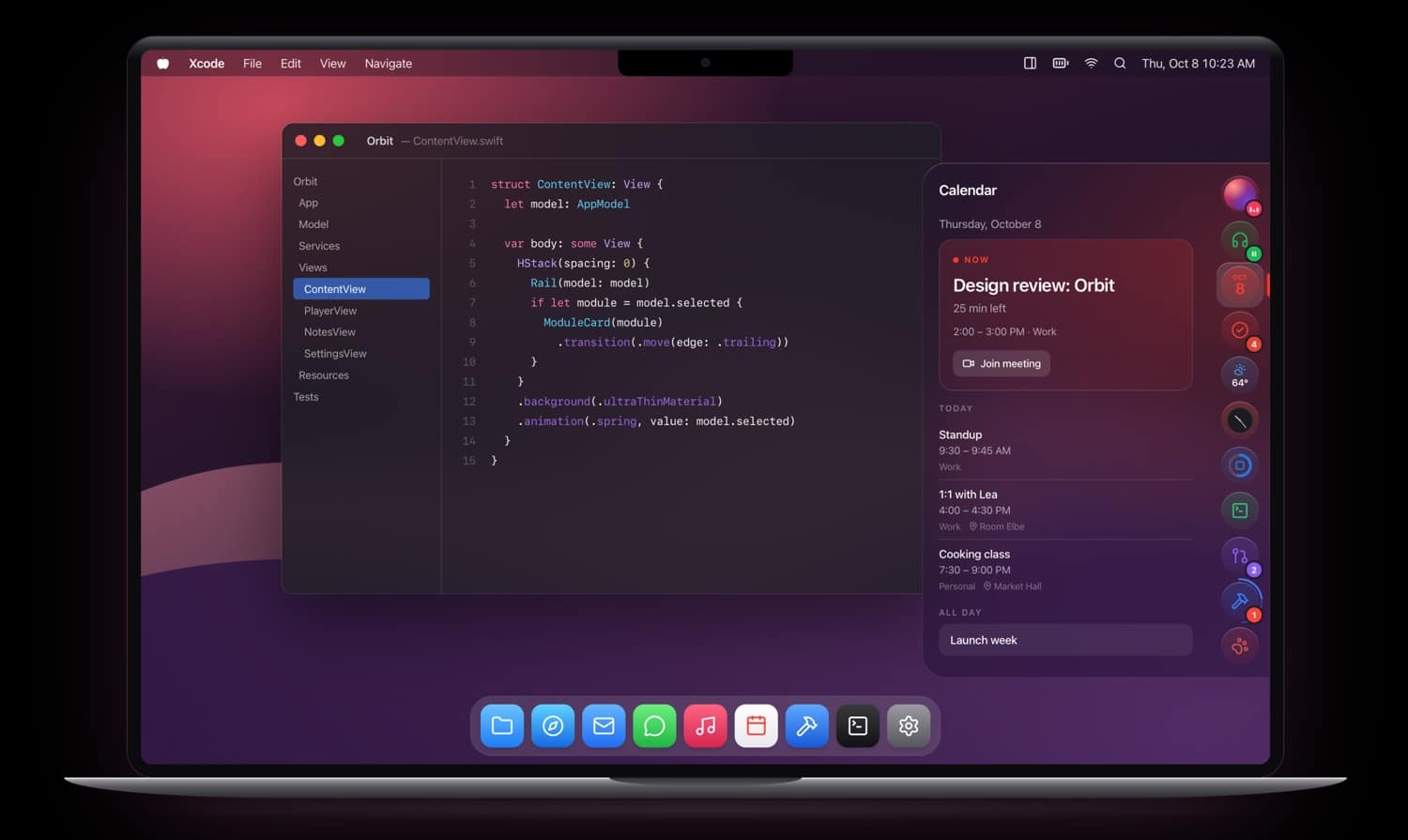Open the Navigate menu
Image resolution: width=1408 pixels, height=840 pixels.
[389, 64]
